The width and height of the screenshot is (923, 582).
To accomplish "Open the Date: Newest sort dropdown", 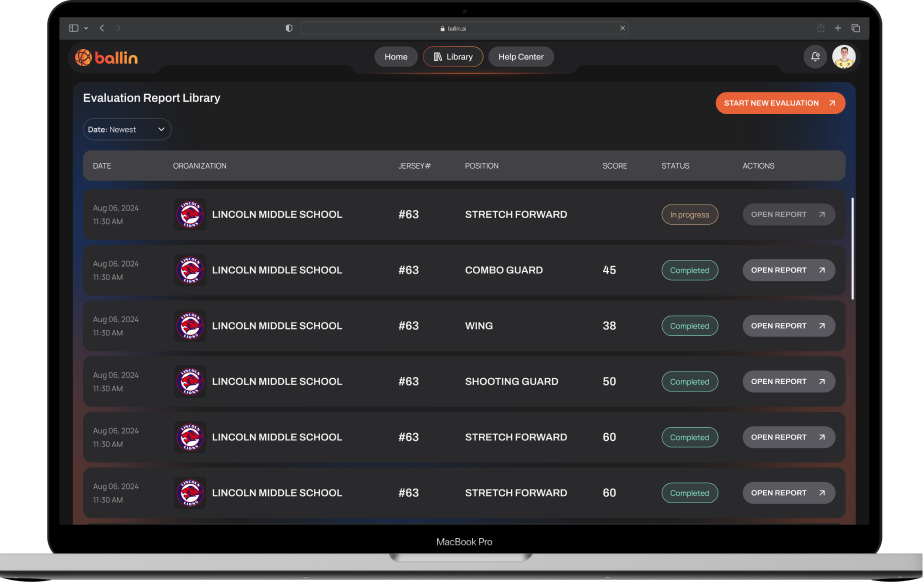I will [x=127, y=129].
